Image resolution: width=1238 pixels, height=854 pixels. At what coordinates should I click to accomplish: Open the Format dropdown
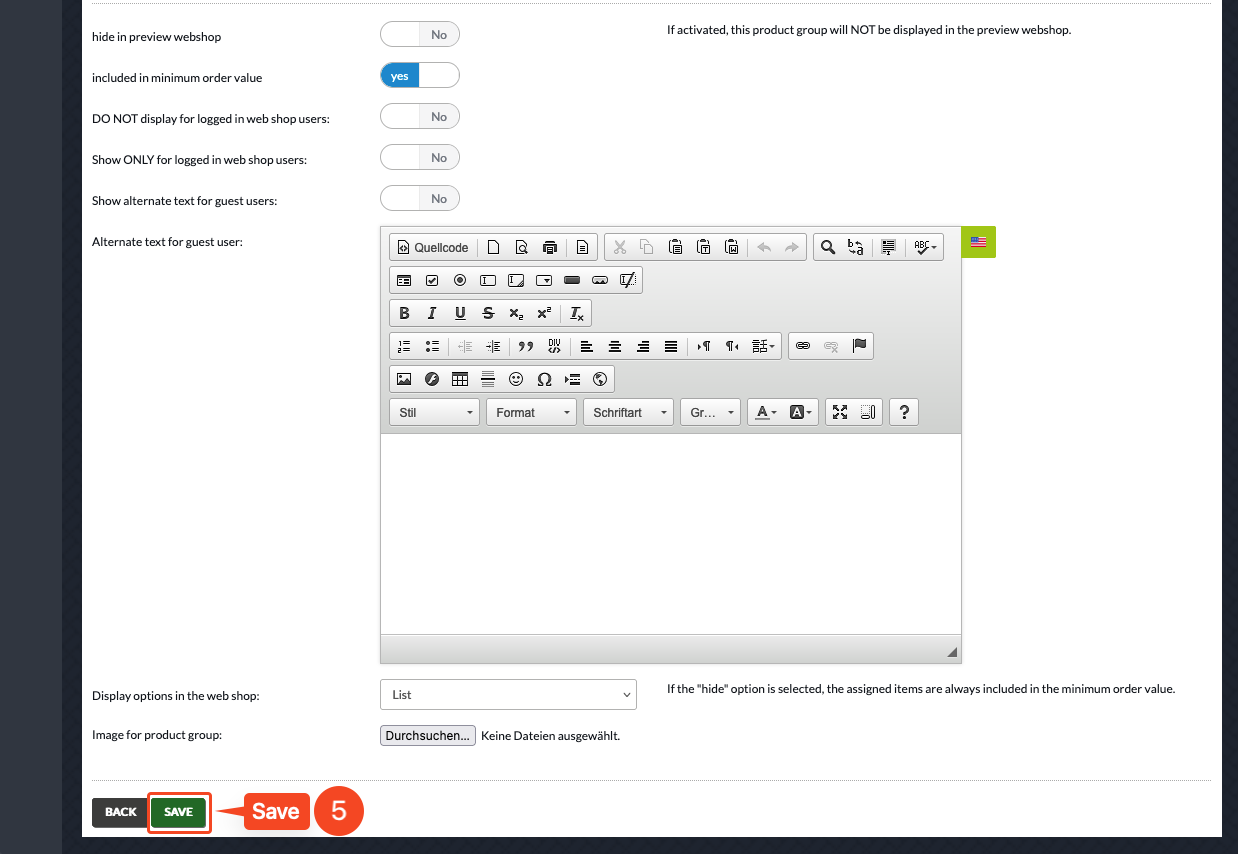[531, 412]
